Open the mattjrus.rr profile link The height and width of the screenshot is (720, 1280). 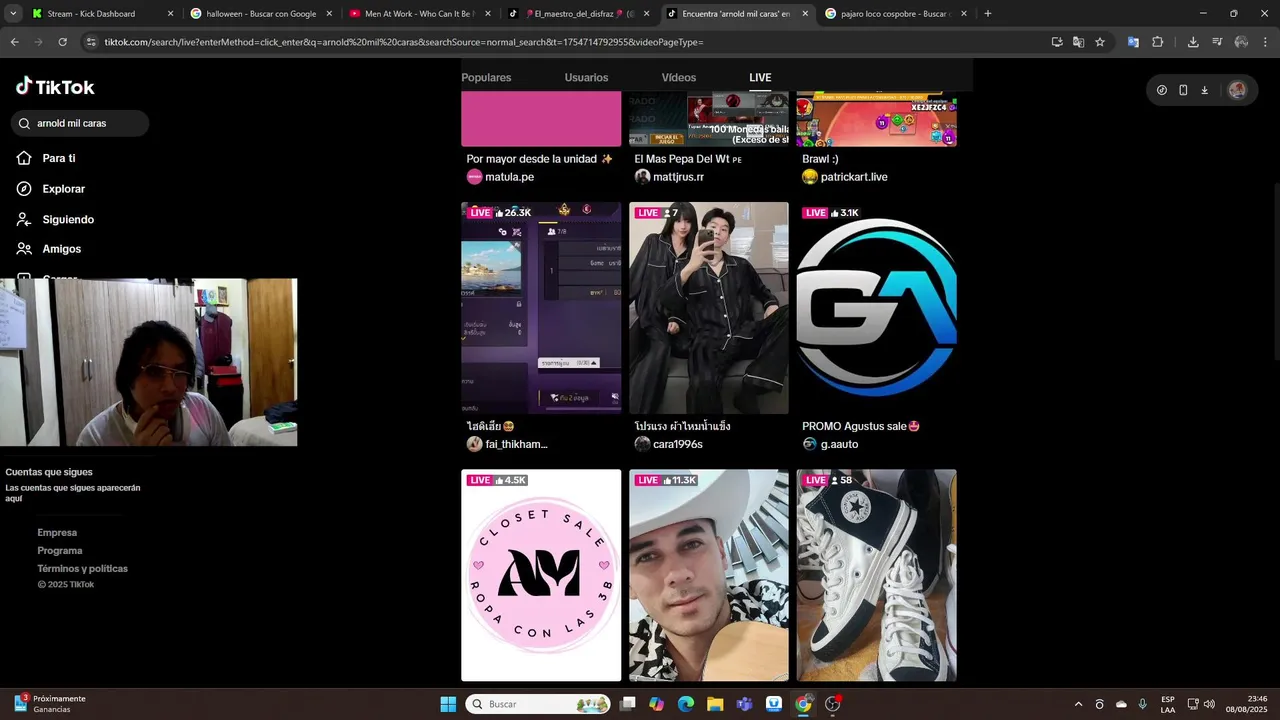(x=678, y=177)
